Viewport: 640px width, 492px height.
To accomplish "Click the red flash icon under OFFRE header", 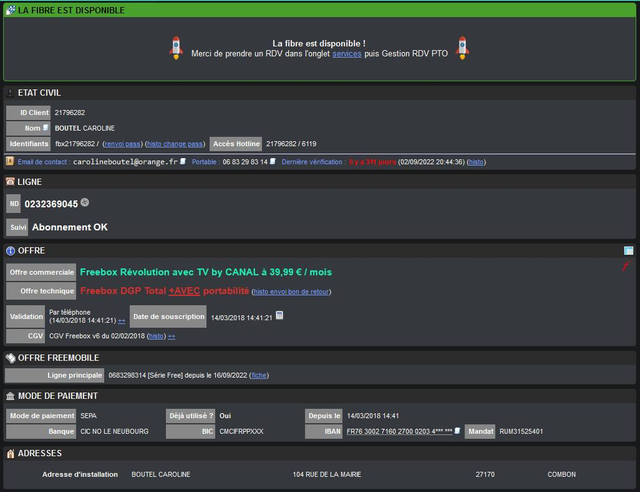I will click(626, 266).
